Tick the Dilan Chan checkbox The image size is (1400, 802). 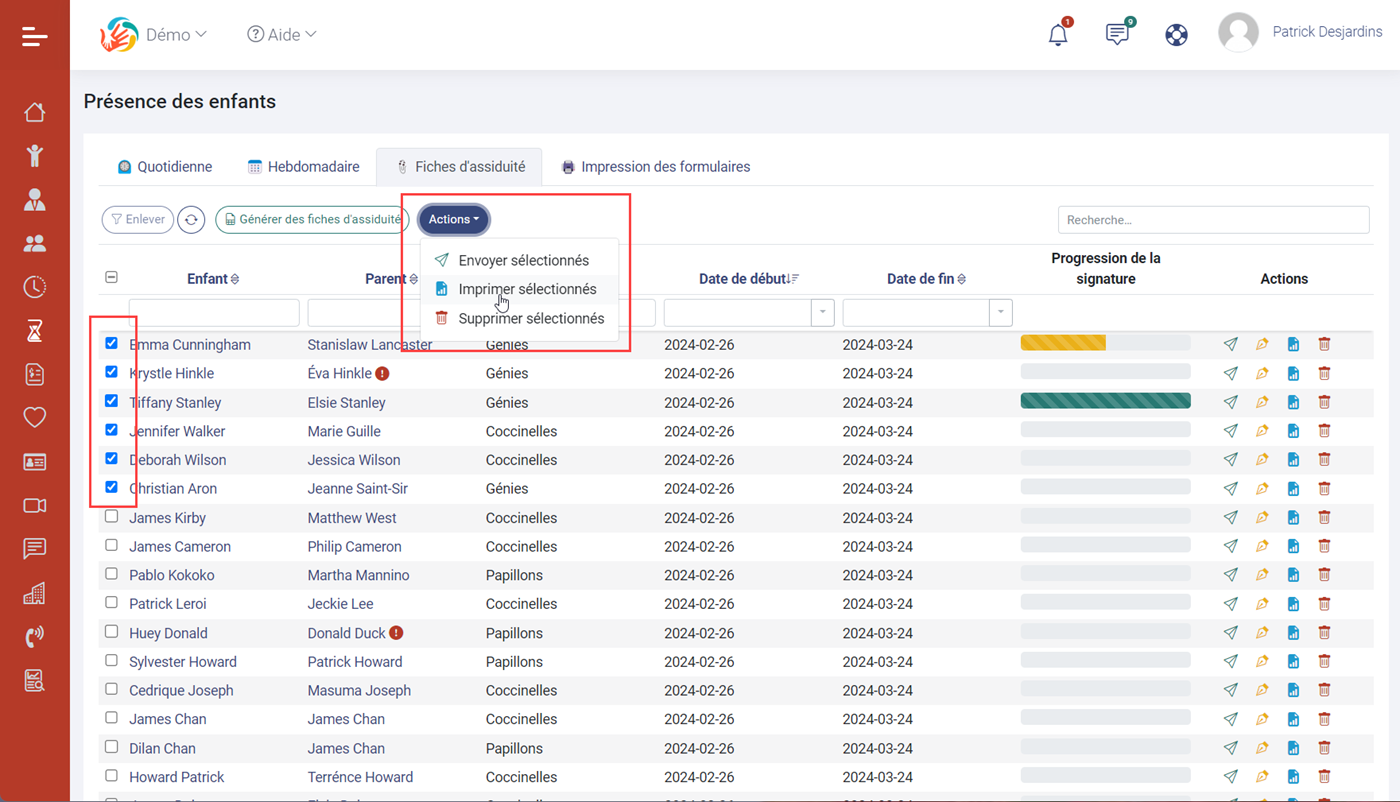point(111,747)
